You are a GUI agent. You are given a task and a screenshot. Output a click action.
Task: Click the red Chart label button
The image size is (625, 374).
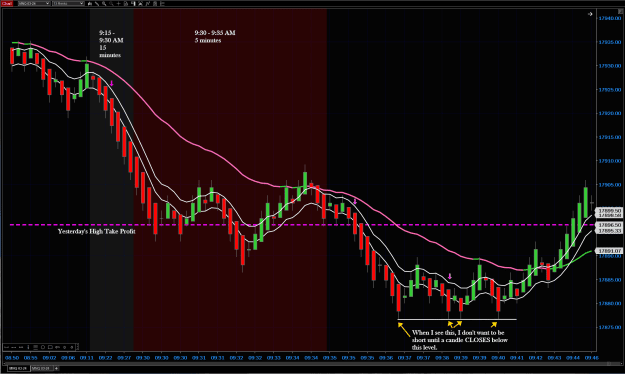pyautogui.click(x=7, y=3)
